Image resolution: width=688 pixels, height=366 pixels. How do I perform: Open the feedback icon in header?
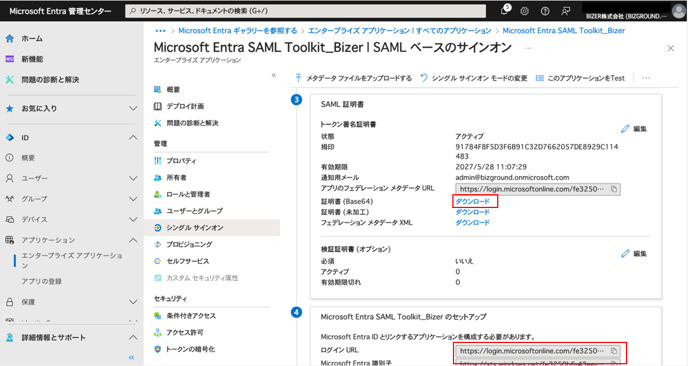566,11
